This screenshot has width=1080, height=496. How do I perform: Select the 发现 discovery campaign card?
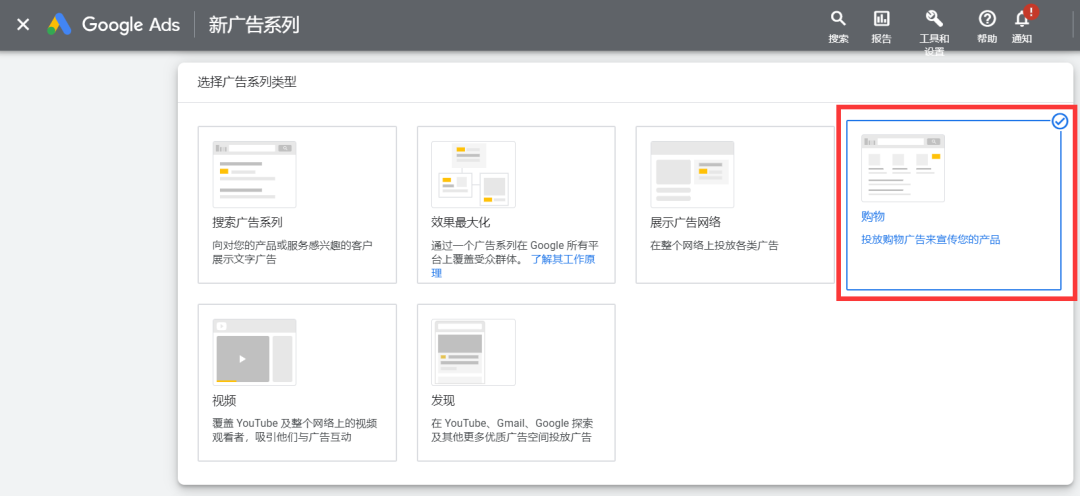[516, 382]
